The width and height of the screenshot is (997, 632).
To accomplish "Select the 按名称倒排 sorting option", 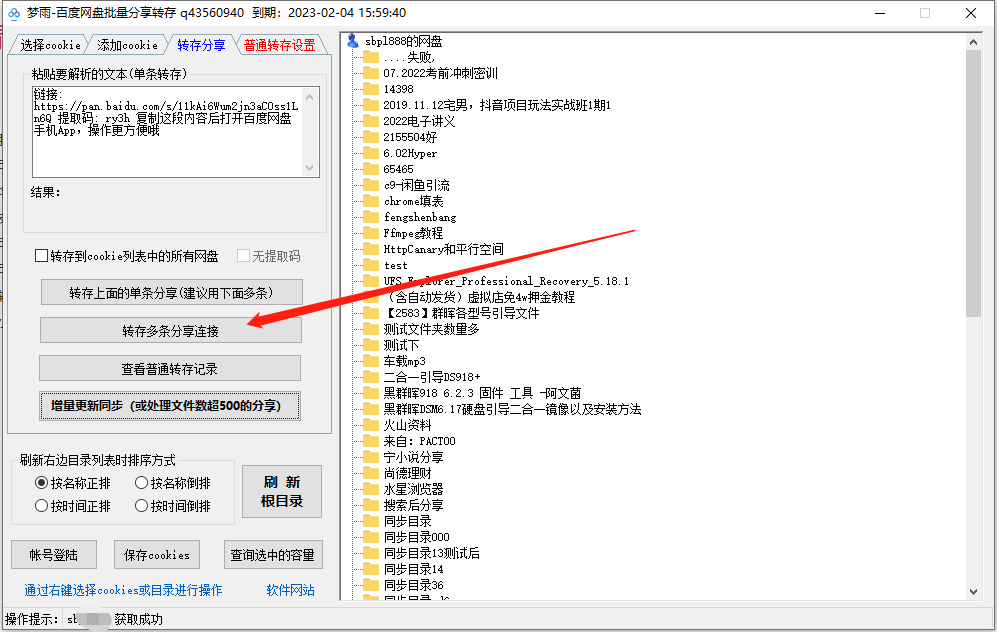I will 141,483.
